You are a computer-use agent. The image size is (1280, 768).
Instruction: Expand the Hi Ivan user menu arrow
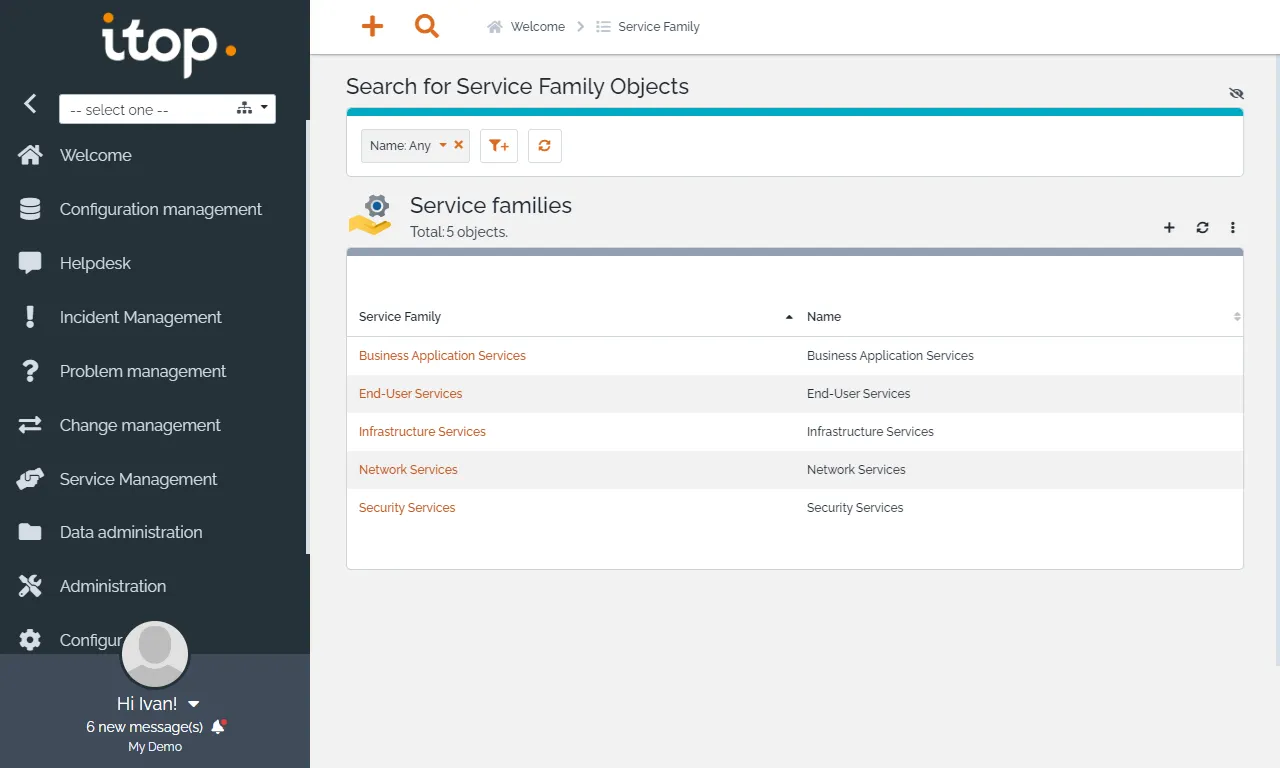[194, 704]
